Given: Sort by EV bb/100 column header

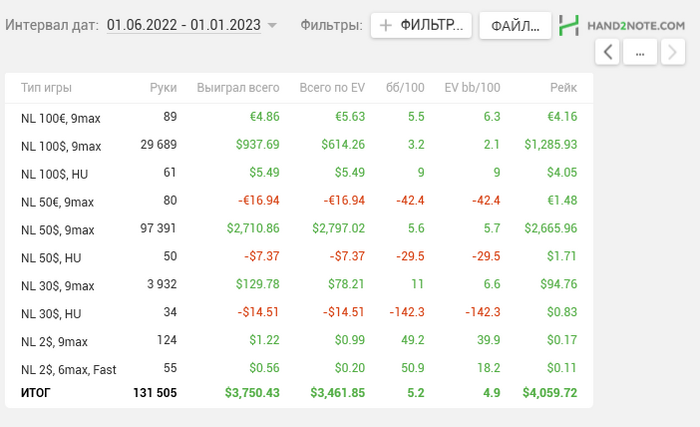Looking at the screenshot, I should click(x=472, y=88).
